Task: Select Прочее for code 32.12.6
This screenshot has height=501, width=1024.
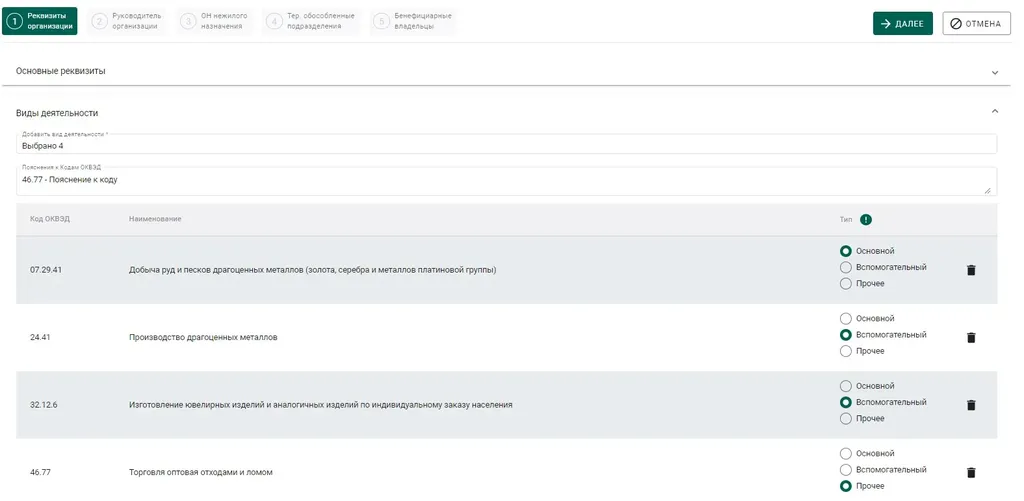Action: 846,418
